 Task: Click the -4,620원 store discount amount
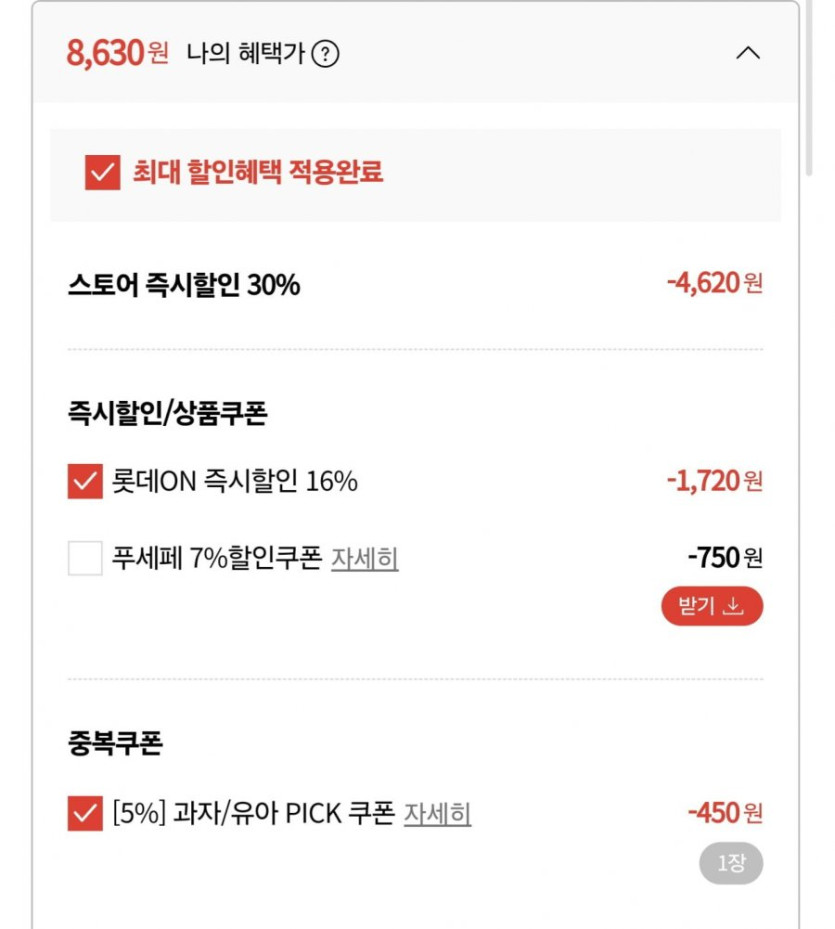click(714, 284)
